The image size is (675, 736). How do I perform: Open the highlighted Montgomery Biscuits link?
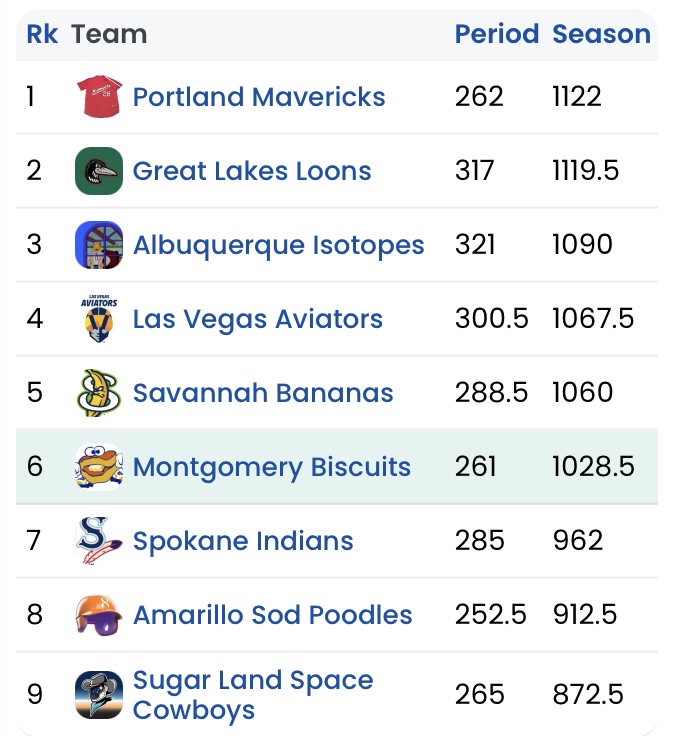coord(272,467)
